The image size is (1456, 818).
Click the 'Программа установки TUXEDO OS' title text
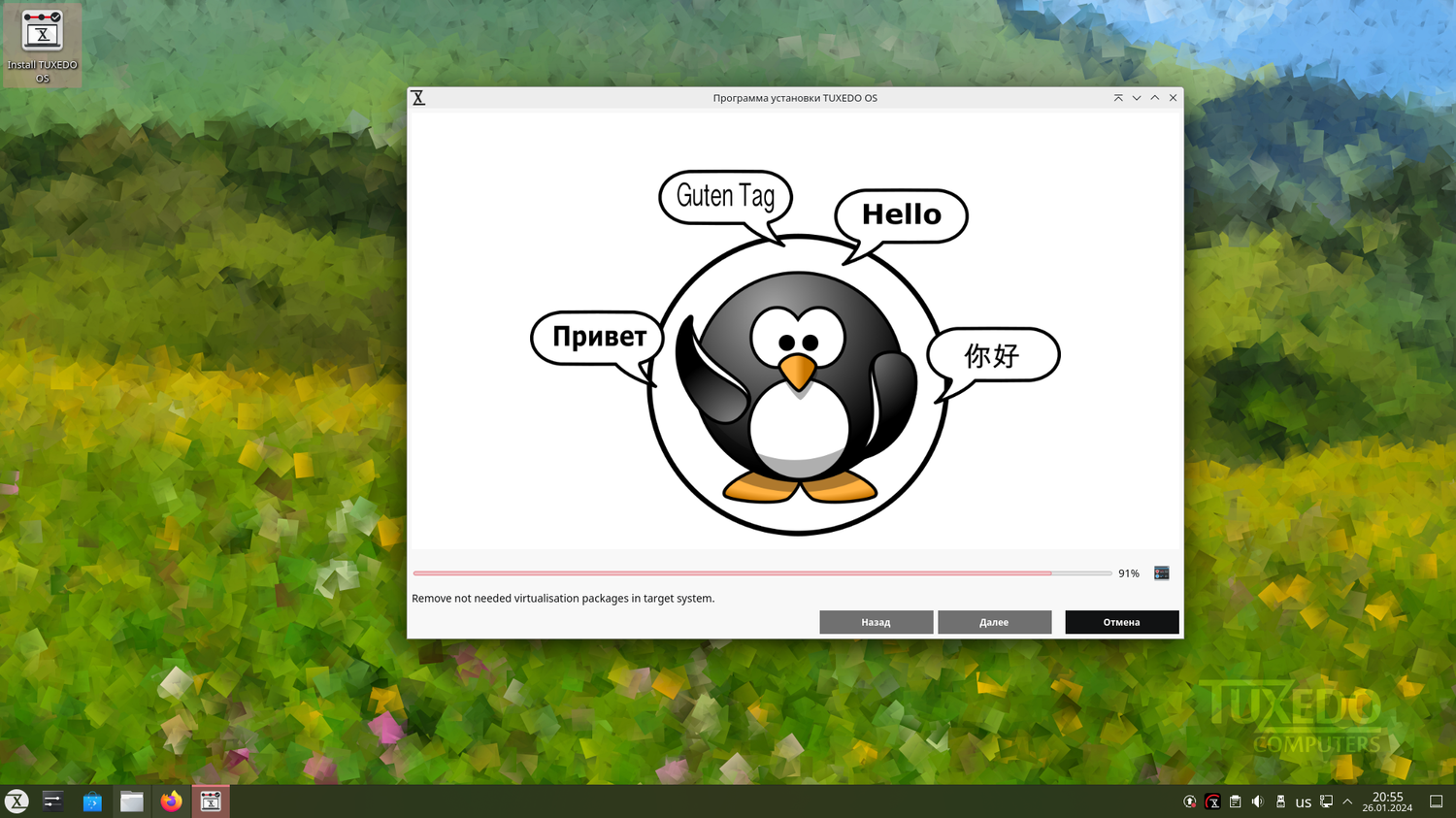pos(795,98)
